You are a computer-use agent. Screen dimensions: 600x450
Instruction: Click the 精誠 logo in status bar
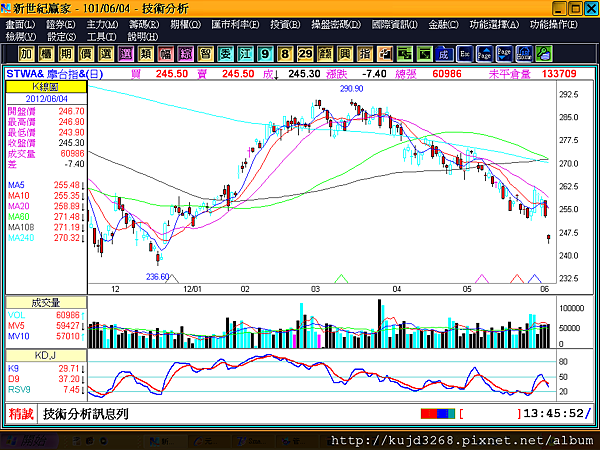click(x=21, y=414)
